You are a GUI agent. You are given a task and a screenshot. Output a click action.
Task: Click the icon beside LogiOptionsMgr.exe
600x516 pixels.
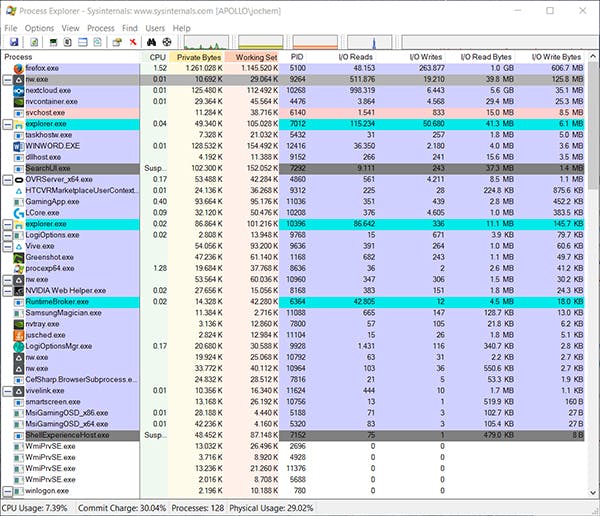18,346
